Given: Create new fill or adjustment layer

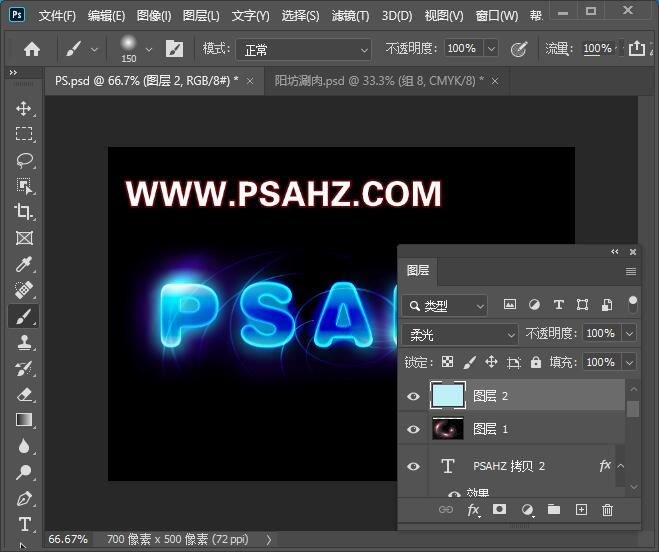Looking at the screenshot, I should (x=527, y=510).
